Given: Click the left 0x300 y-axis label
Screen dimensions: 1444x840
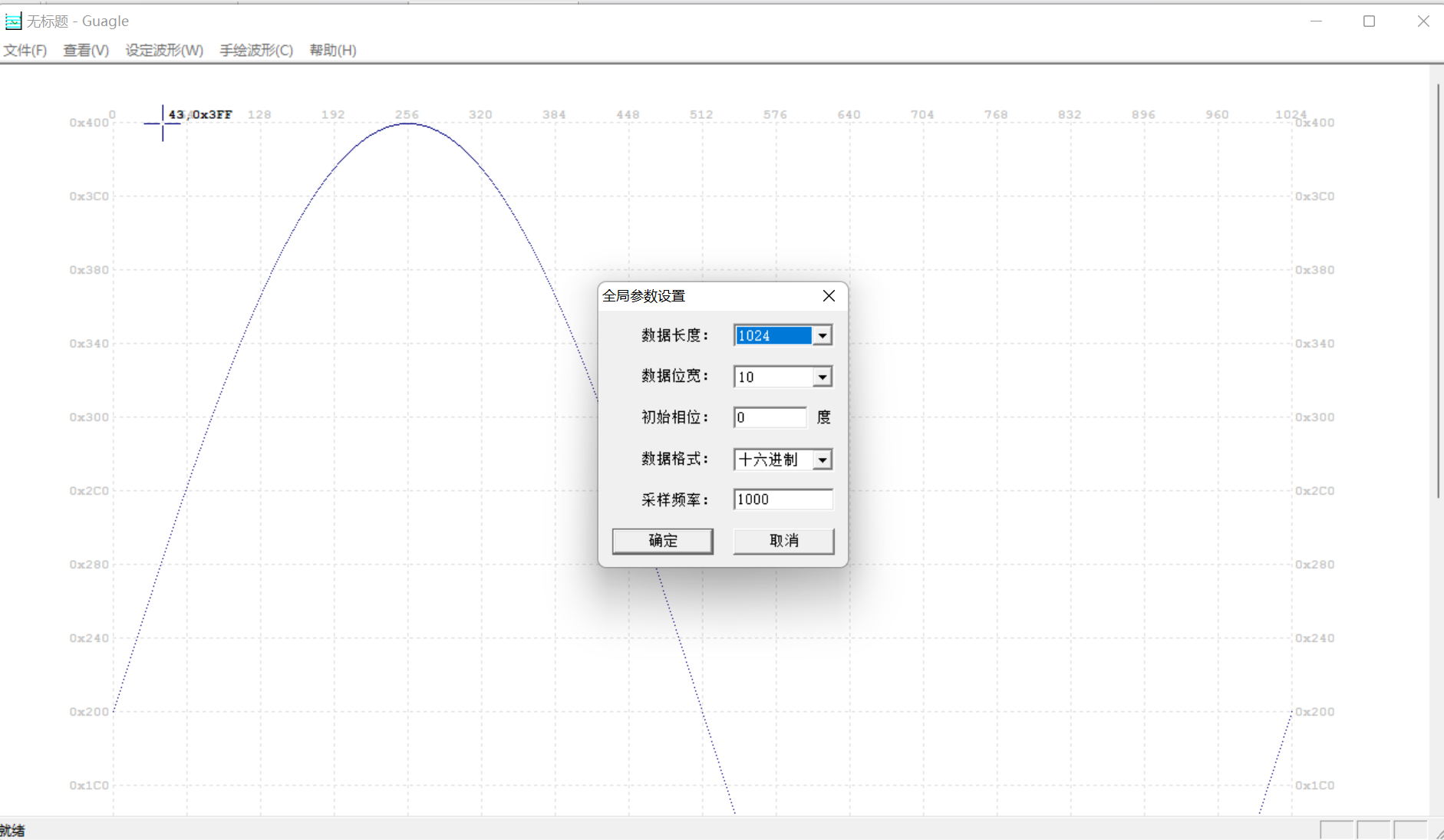Looking at the screenshot, I should point(89,417).
